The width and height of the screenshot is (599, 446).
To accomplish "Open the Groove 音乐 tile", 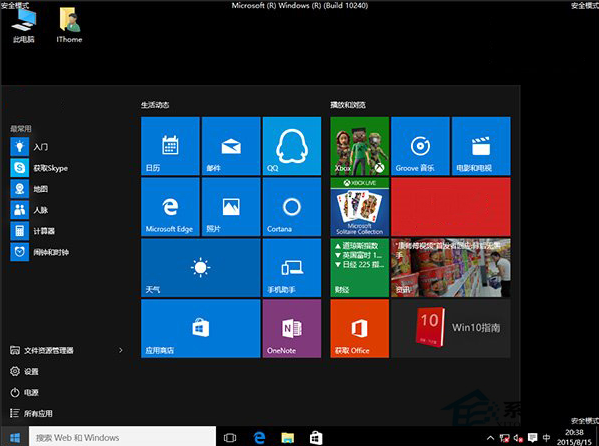I will pyautogui.click(x=420, y=146).
